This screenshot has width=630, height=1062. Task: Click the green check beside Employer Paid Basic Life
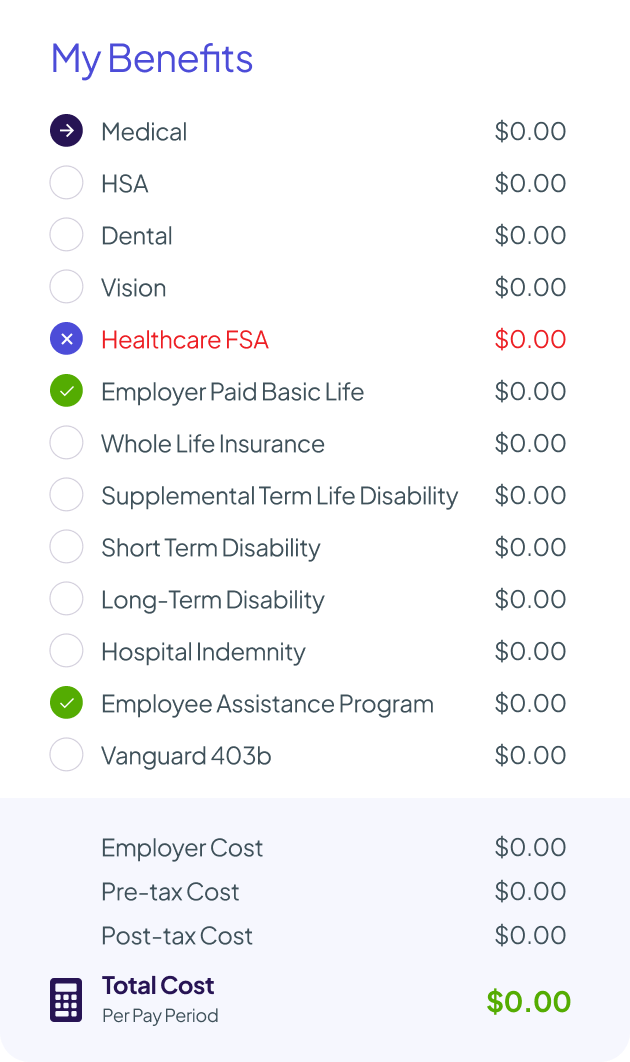pyautogui.click(x=66, y=392)
